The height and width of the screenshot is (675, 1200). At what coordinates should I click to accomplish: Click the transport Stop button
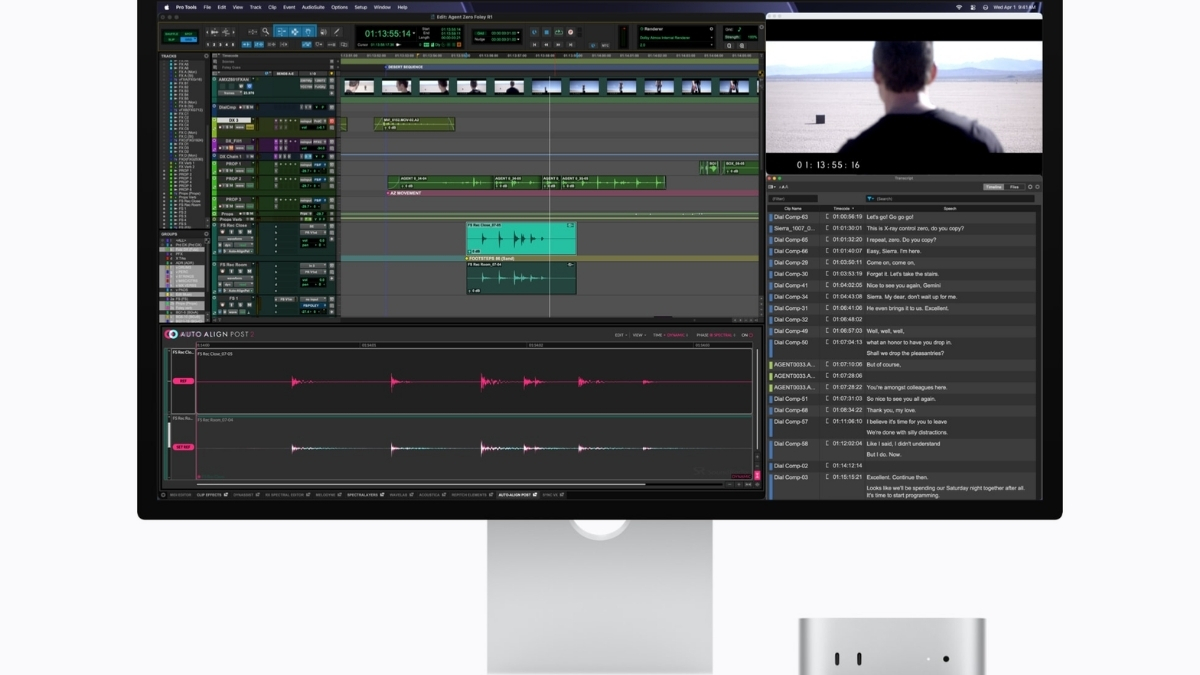[x=546, y=32]
